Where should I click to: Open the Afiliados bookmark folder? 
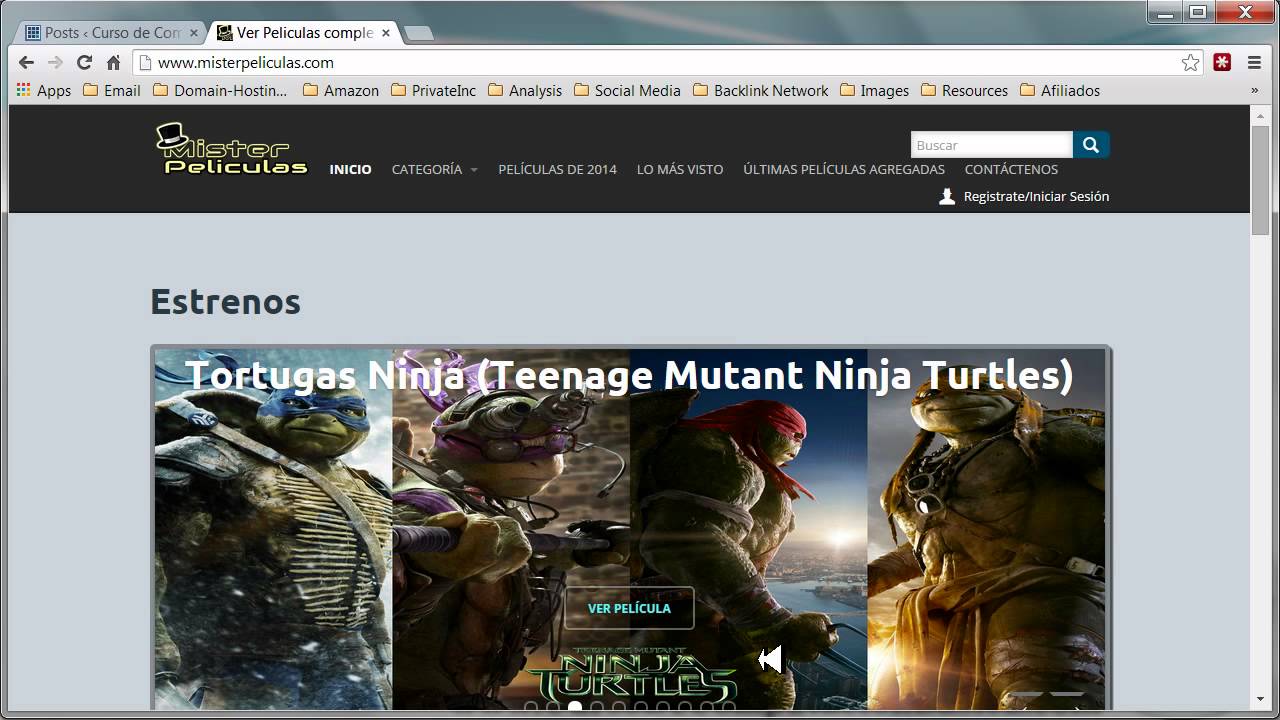click(x=1060, y=90)
